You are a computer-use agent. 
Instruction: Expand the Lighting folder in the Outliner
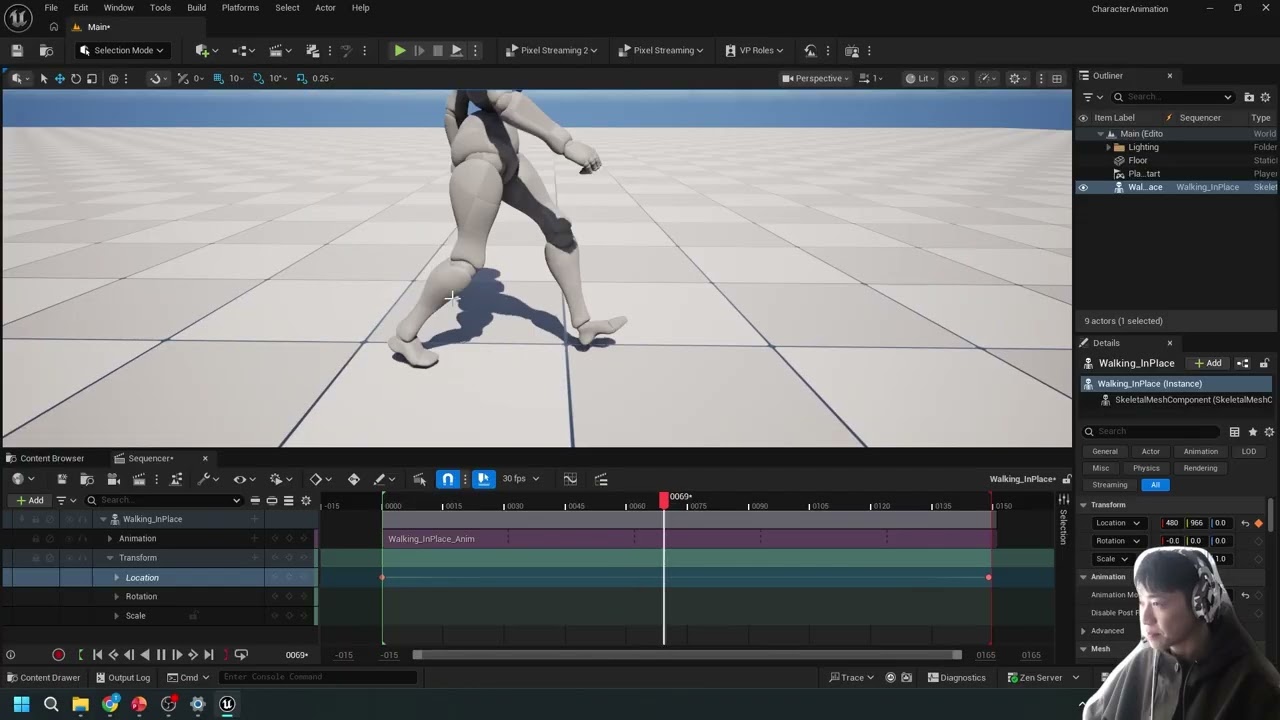[1108, 147]
